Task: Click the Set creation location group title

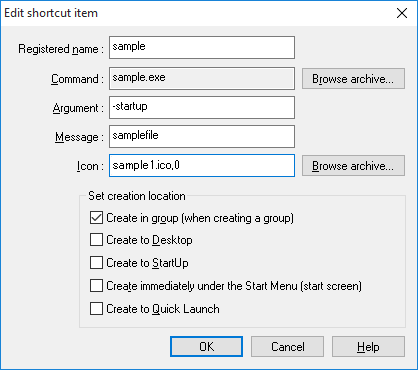Action: [x=137, y=196]
